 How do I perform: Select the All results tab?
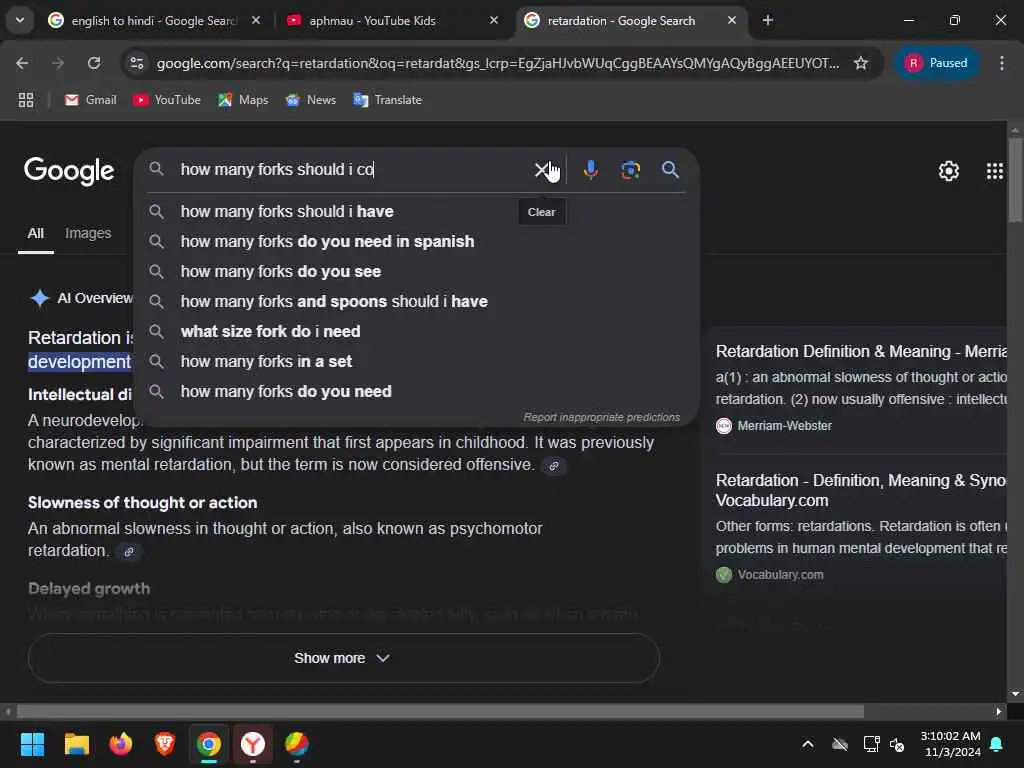pyautogui.click(x=35, y=234)
